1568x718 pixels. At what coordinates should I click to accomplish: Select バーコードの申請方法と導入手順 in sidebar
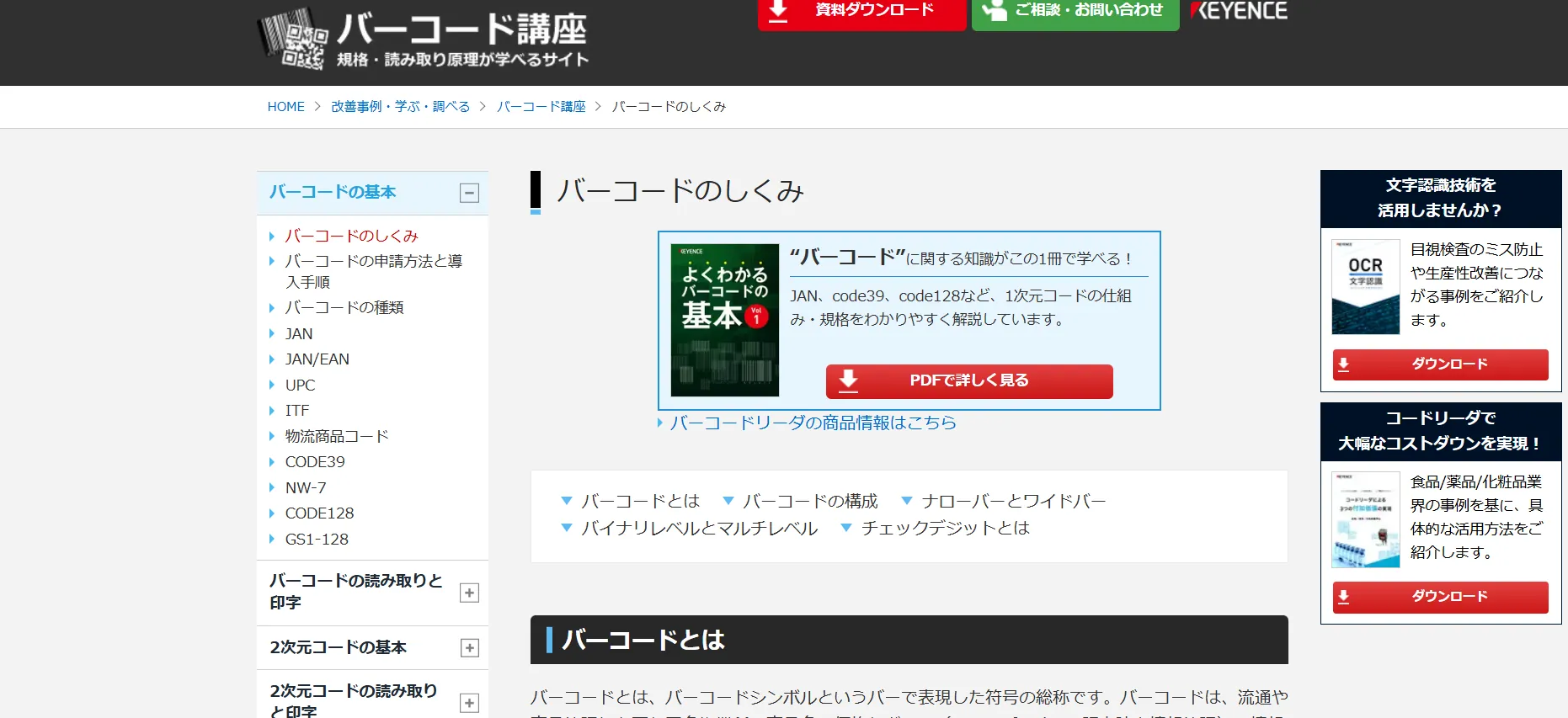click(x=373, y=271)
